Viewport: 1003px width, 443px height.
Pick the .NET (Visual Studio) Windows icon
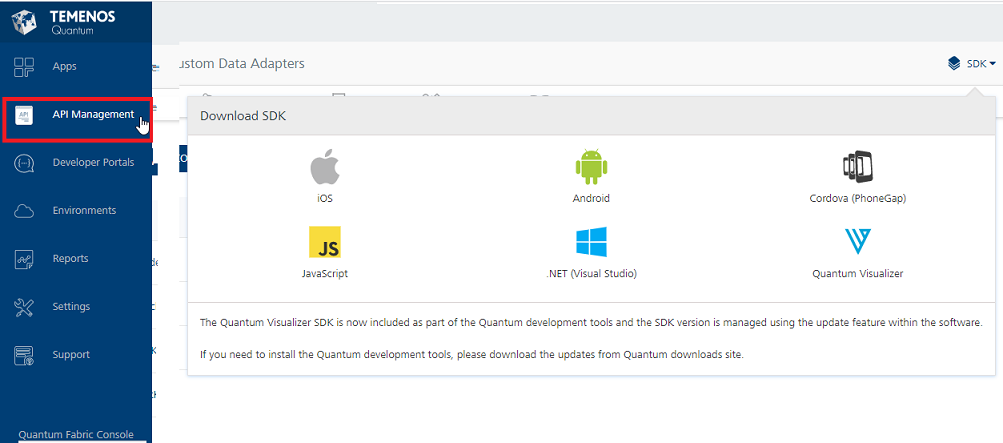pyautogui.click(x=591, y=242)
